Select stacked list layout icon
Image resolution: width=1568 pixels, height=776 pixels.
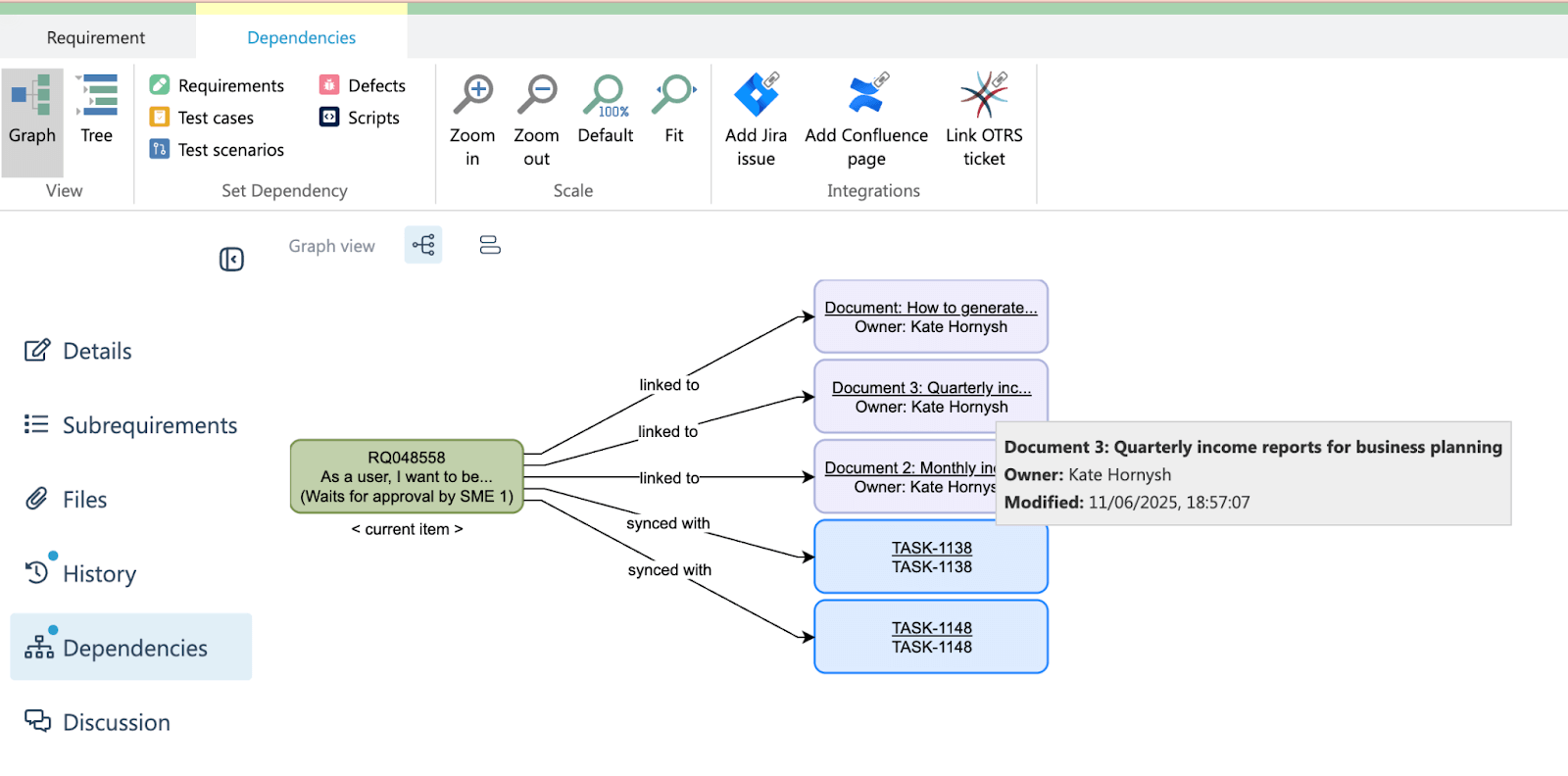[x=490, y=245]
